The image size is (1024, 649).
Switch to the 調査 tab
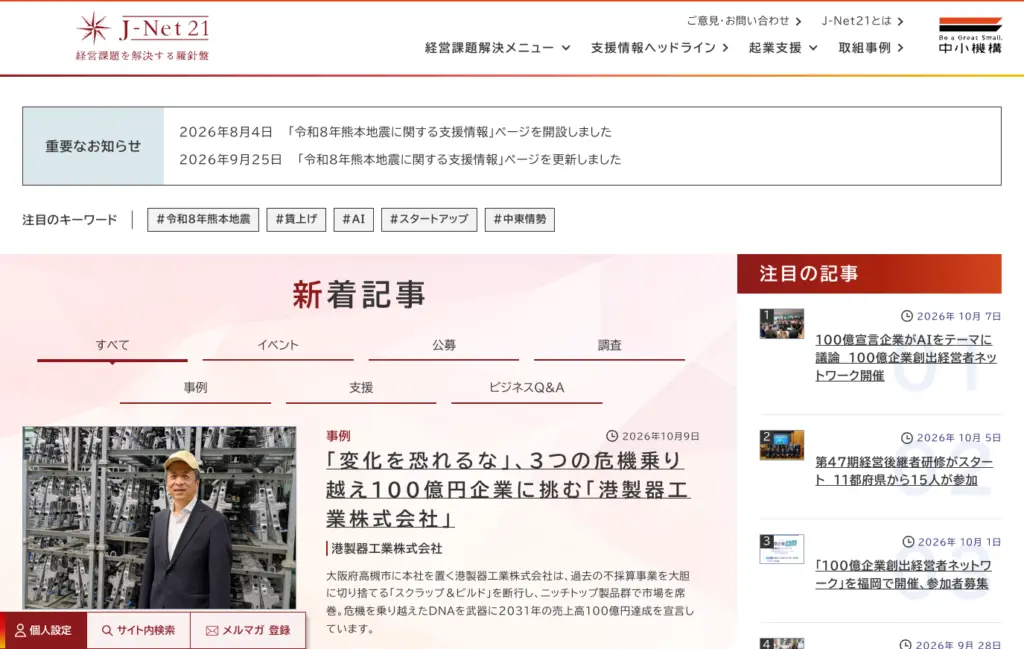click(x=609, y=346)
